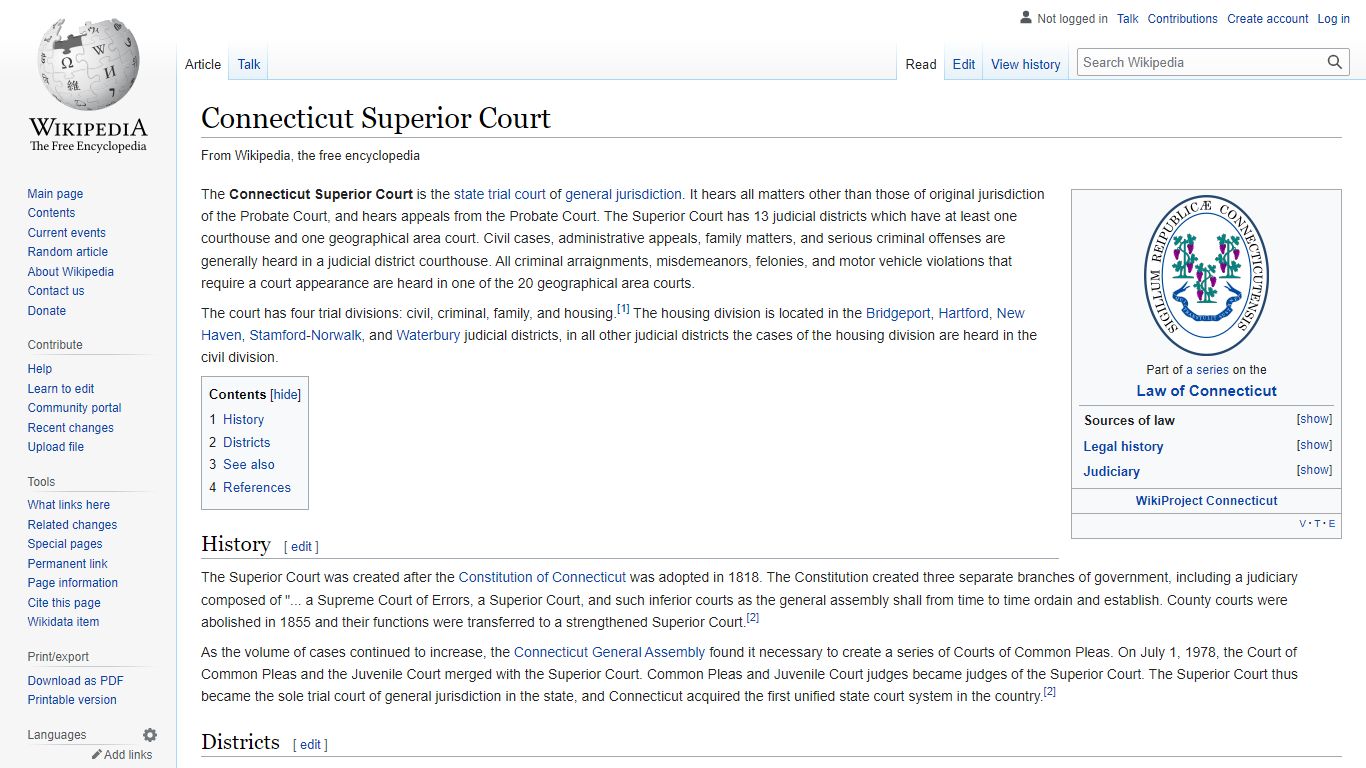This screenshot has width=1366, height=768.
Task: Open What links here
Action: (69, 505)
